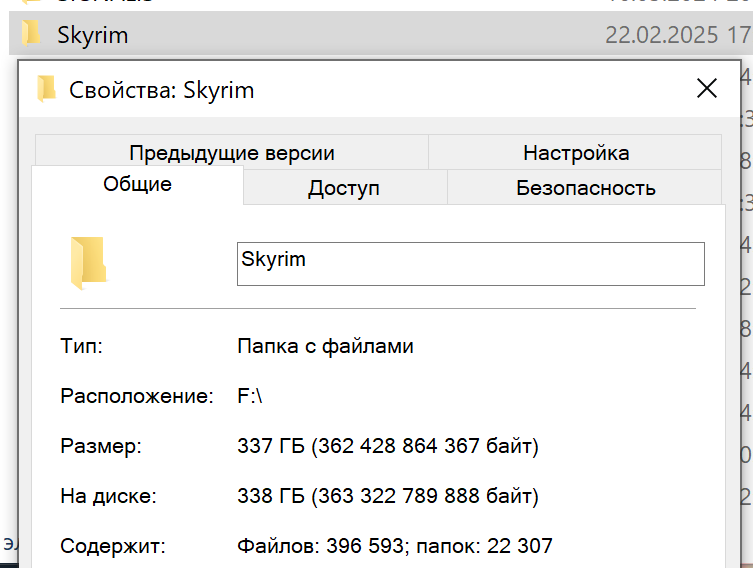
Task: Click the Тип label
Action: point(81,346)
